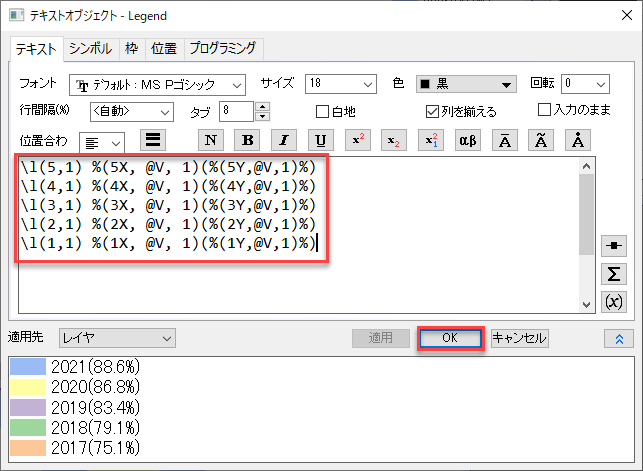Screen dimensions: 643x471
Task: Click the 適用 apply button
Action: click(381, 338)
